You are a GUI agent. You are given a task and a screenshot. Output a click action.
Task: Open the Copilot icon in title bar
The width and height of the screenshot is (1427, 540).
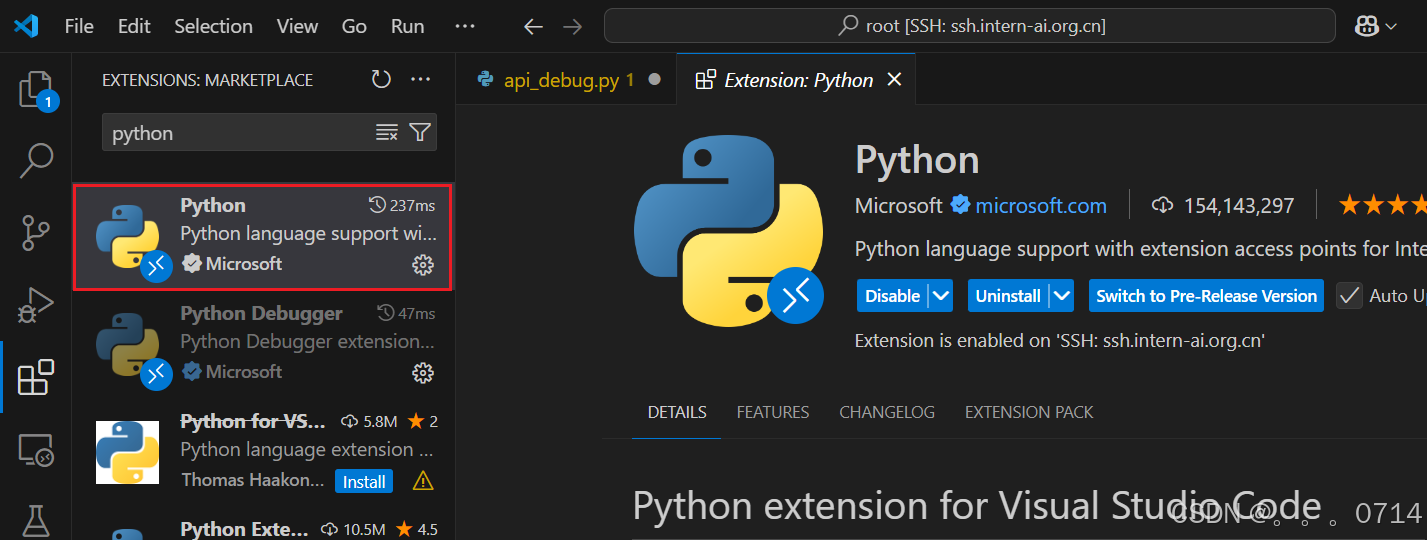click(1366, 27)
